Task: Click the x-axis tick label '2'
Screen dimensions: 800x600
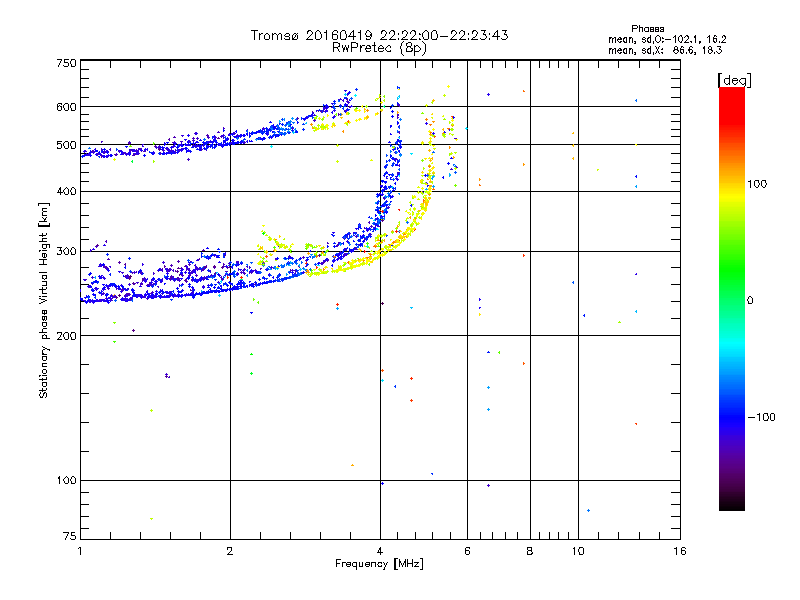Action: pyautogui.click(x=230, y=551)
